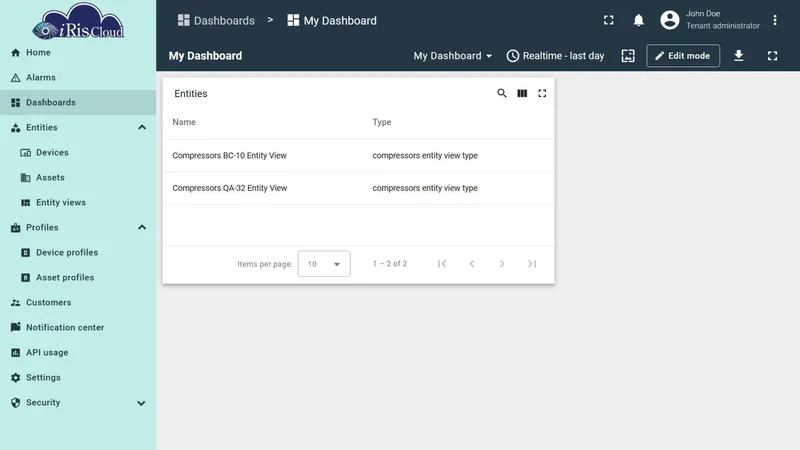The image size is (800, 450).
Task: Expand dashboard to fullscreen in the toolbar
Action: (772, 56)
